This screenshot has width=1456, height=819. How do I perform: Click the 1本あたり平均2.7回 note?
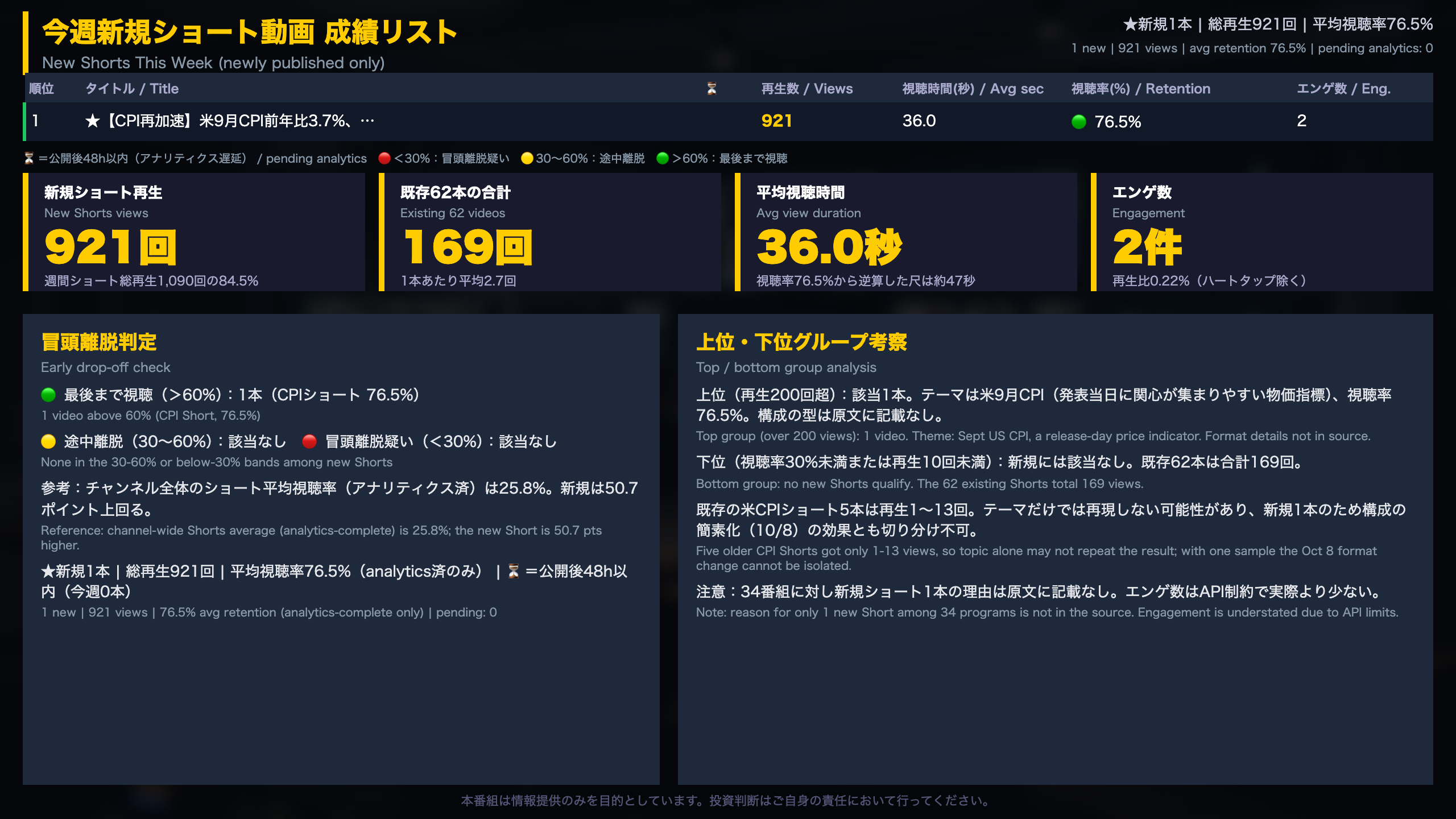click(458, 280)
